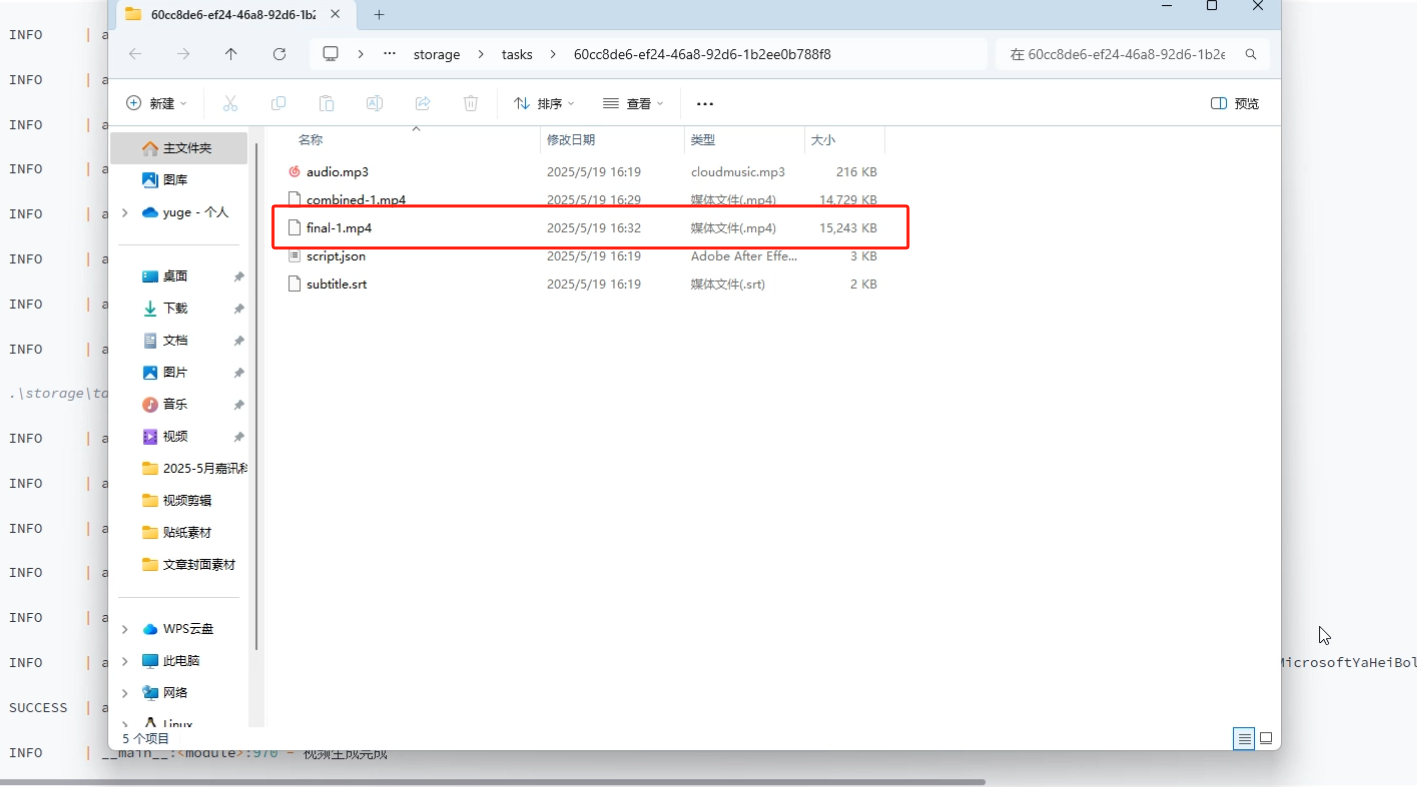Click the terminal window horizontal scrollbar
The image size is (1417, 787).
(x=492, y=782)
